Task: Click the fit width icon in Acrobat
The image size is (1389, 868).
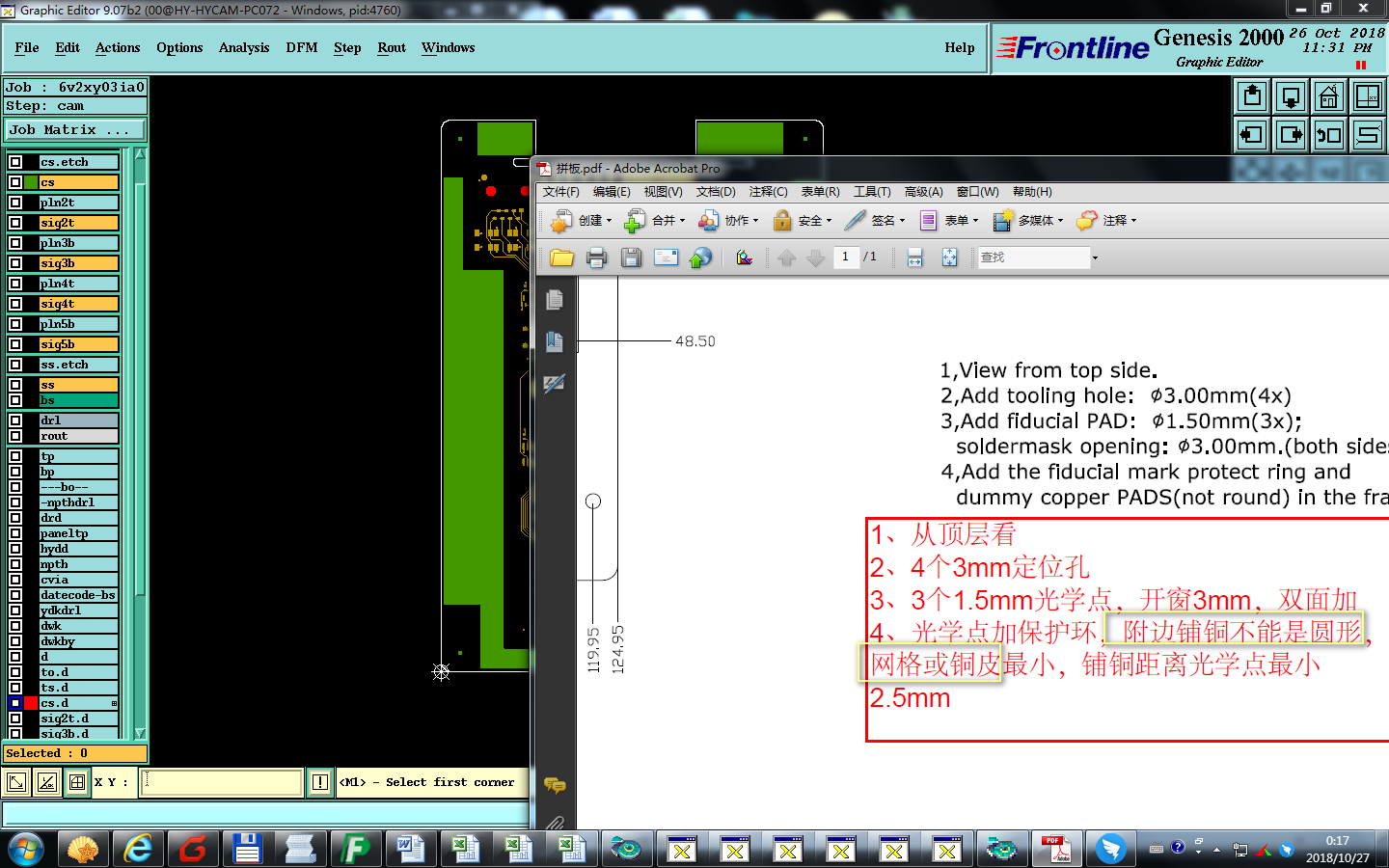Action: point(915,258)
